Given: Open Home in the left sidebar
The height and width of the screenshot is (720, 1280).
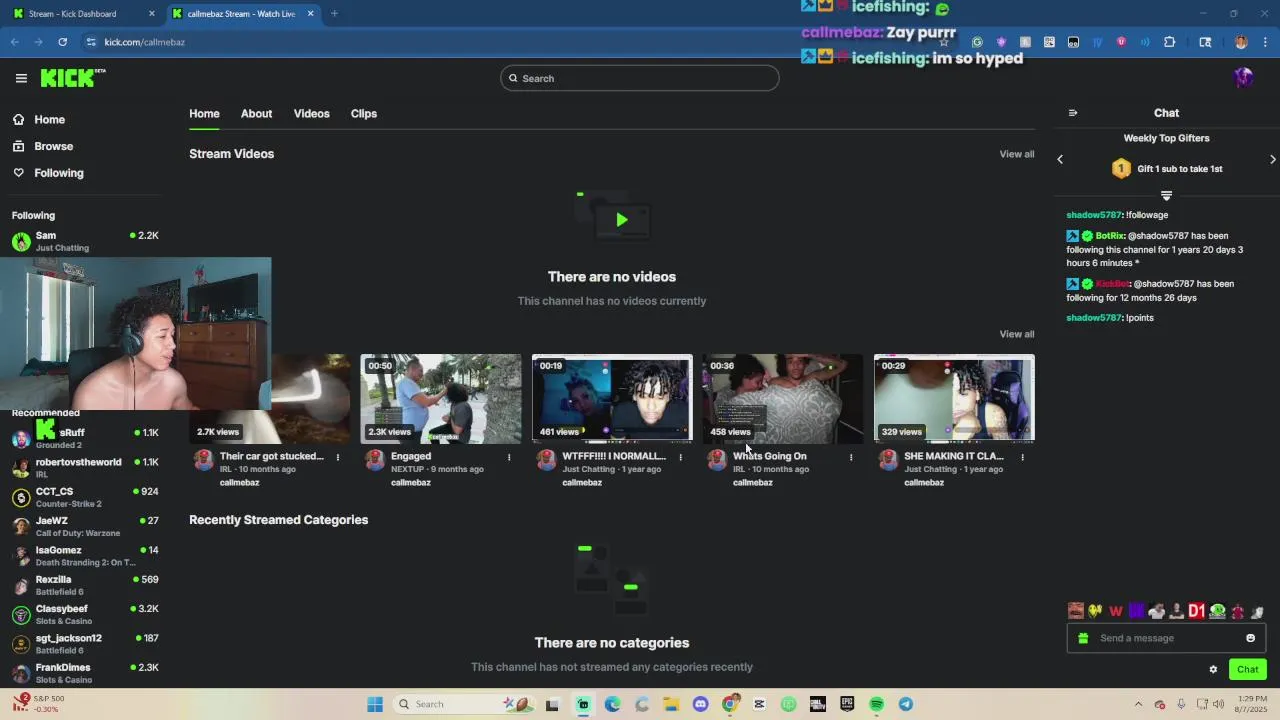Looking at the screenshot, I should point(39,119).
